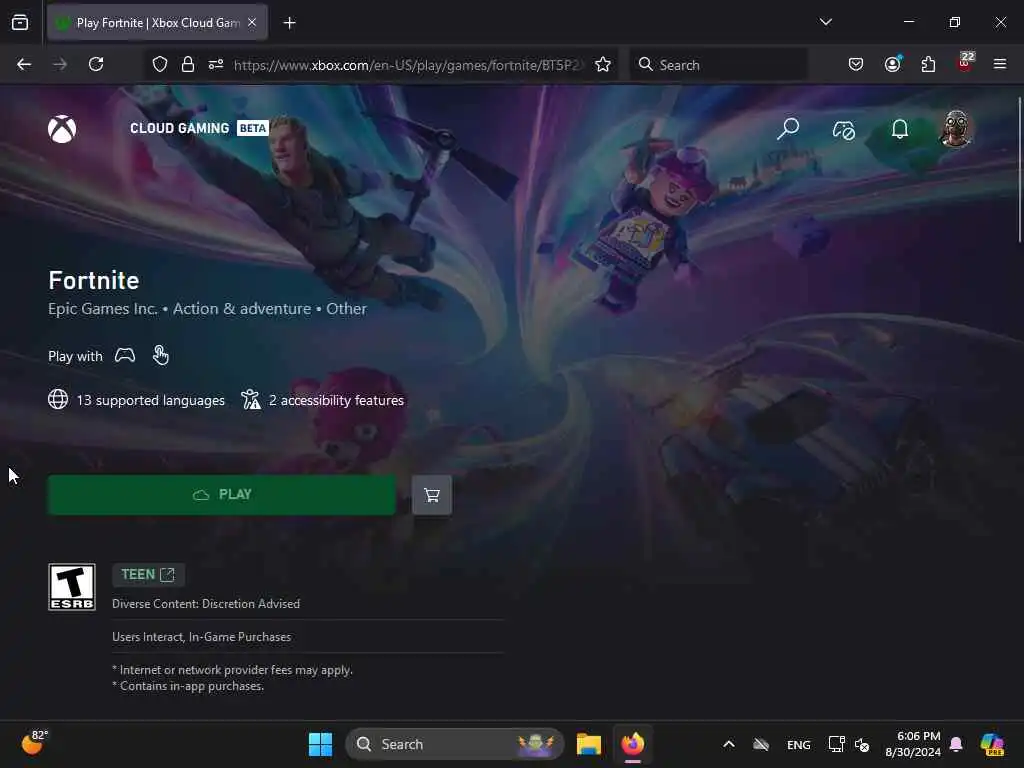Open the Xbox search magnifier icon
This screenshot has height=768, width=1024.
[x=788, y=129]
